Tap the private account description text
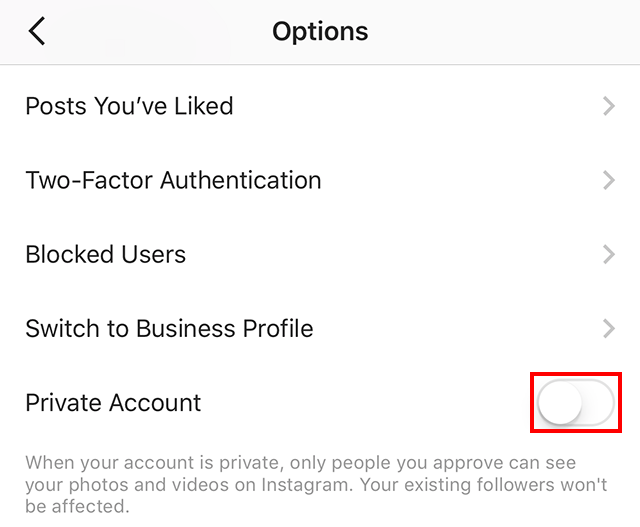The height and width of the screenshot is (527, 640). [316, 484]
